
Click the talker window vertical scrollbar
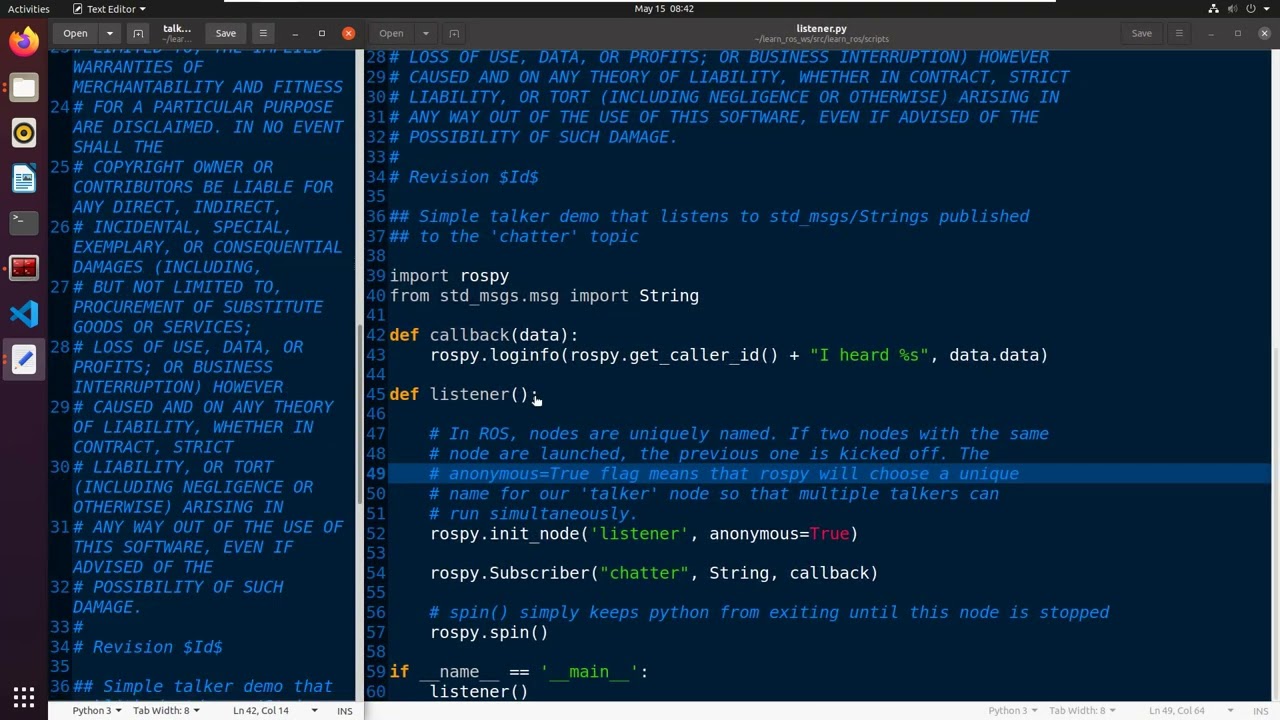coord(359,415)
